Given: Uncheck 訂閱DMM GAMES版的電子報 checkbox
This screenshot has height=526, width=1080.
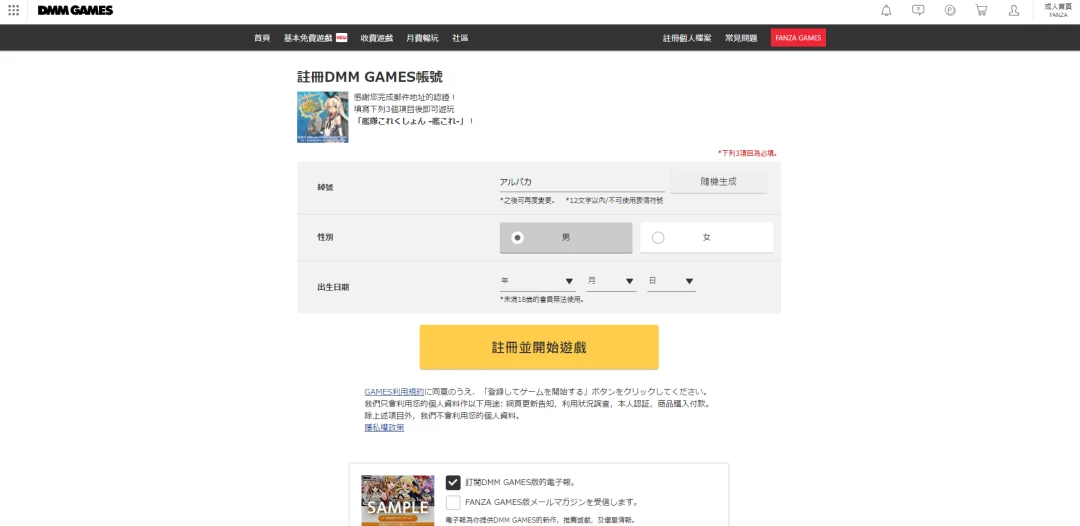Looking at the screenshot, I should [453, 482].
